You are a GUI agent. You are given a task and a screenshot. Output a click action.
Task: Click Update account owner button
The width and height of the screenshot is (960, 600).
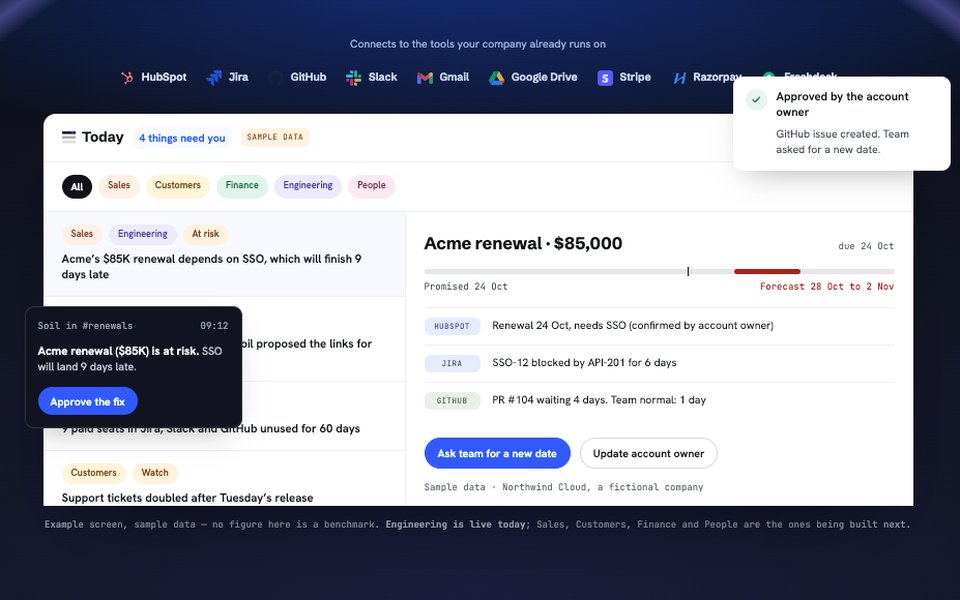648,454
